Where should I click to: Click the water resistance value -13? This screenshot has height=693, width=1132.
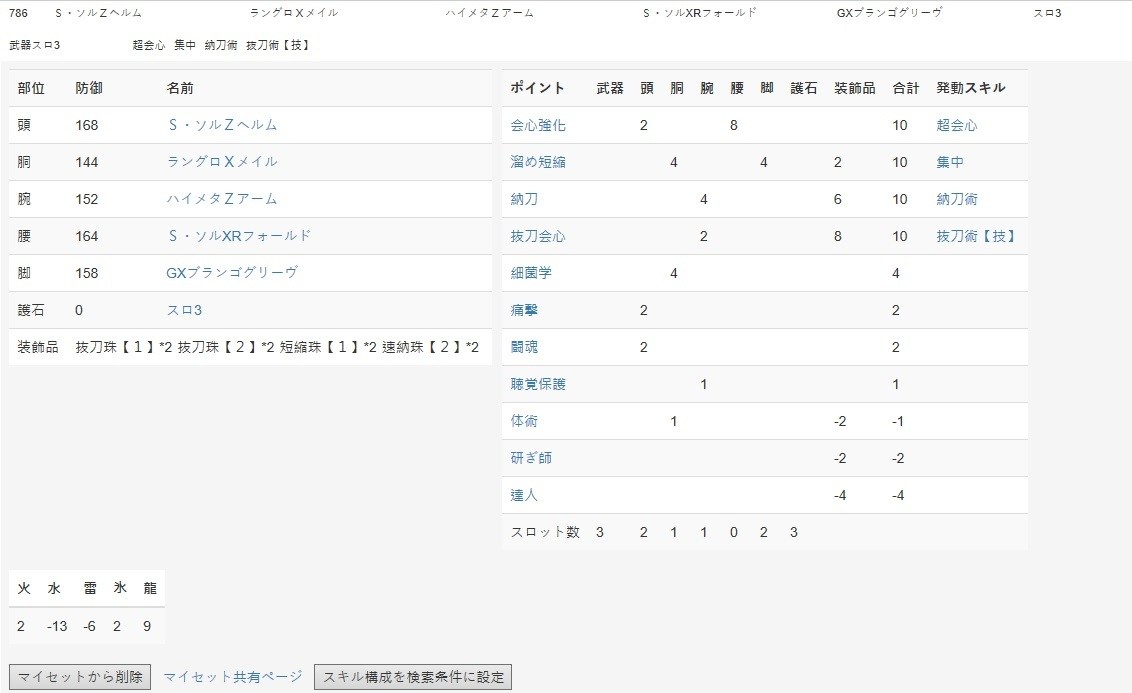(x=57, y=626)
